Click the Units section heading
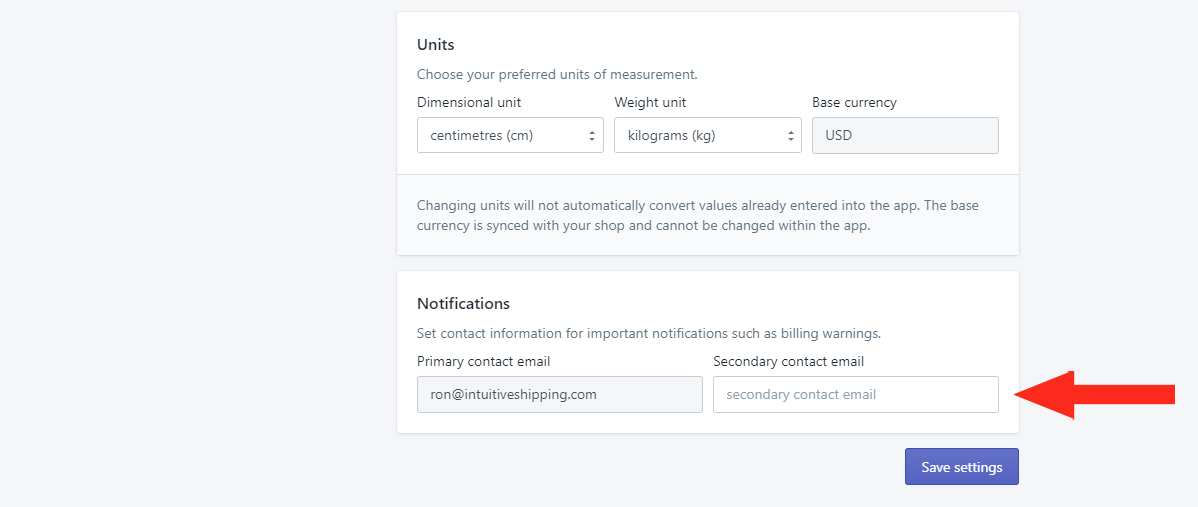The image size is (1198, 507). [435, 44]
